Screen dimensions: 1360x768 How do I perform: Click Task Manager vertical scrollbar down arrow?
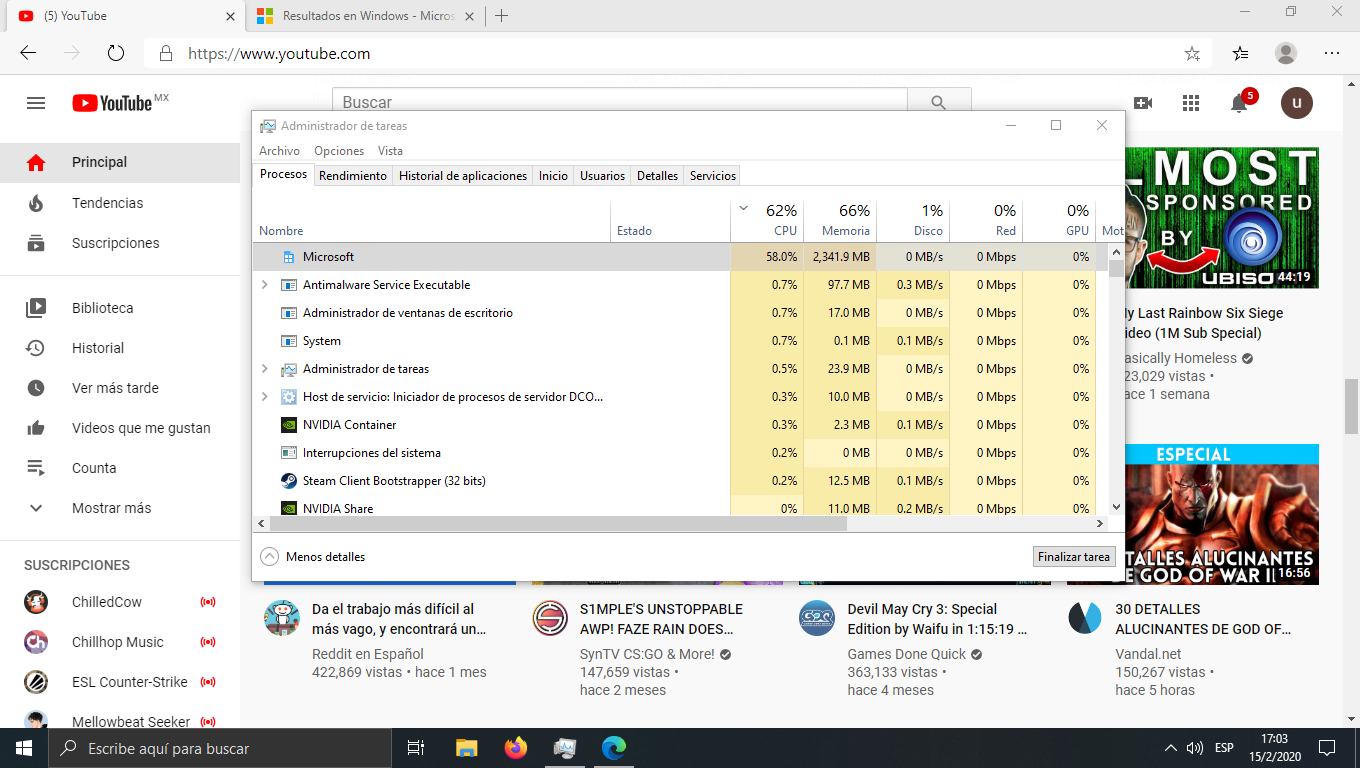(1116, 508)
